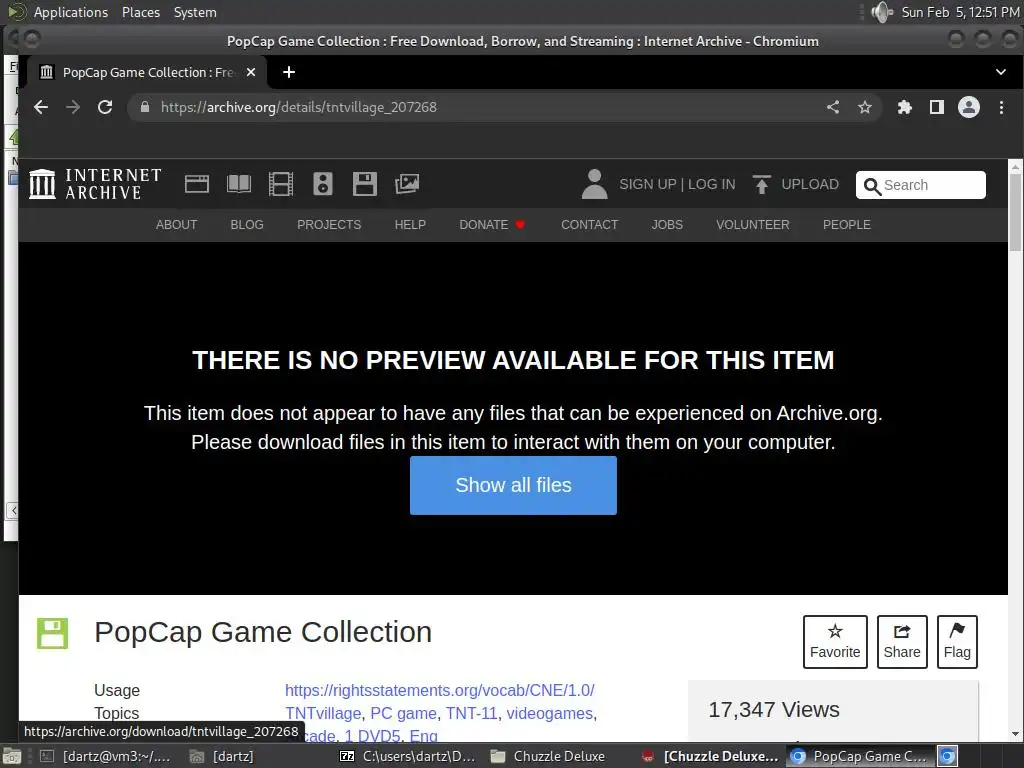Switch to the [dartz] taskbar window
Screen dimensions: 1024x768
tap(222, 756)
